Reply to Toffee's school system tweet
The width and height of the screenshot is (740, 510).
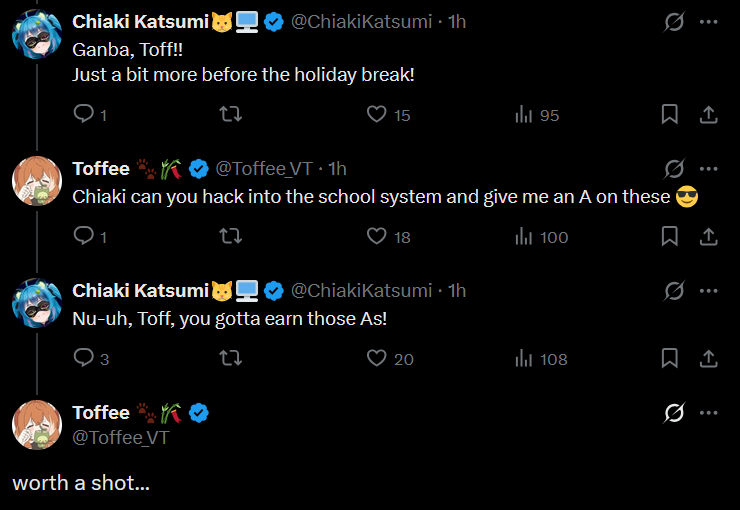pos(84,236)
